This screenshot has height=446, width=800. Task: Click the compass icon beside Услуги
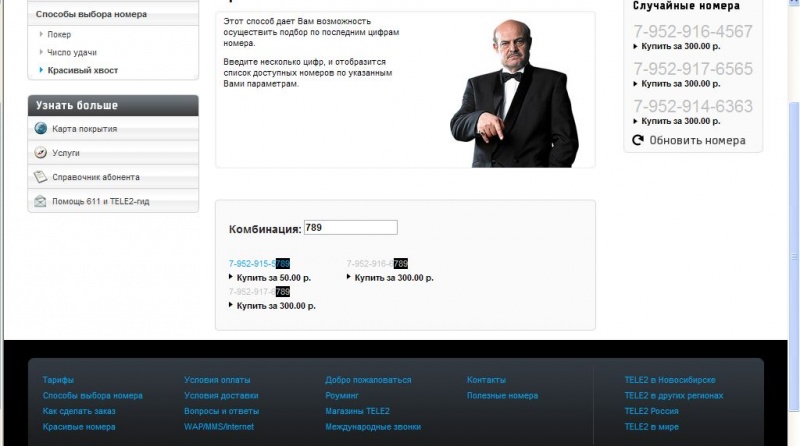coord(40,153)
